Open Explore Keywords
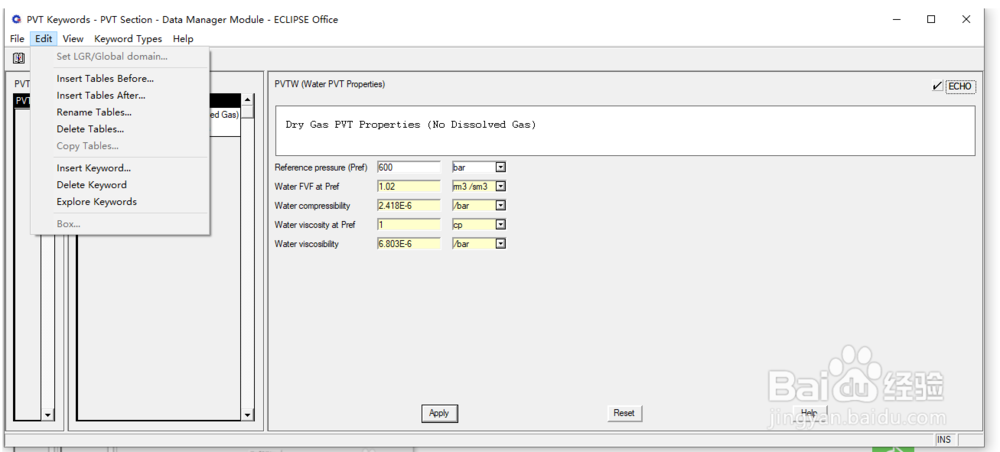 click(96, 201)
